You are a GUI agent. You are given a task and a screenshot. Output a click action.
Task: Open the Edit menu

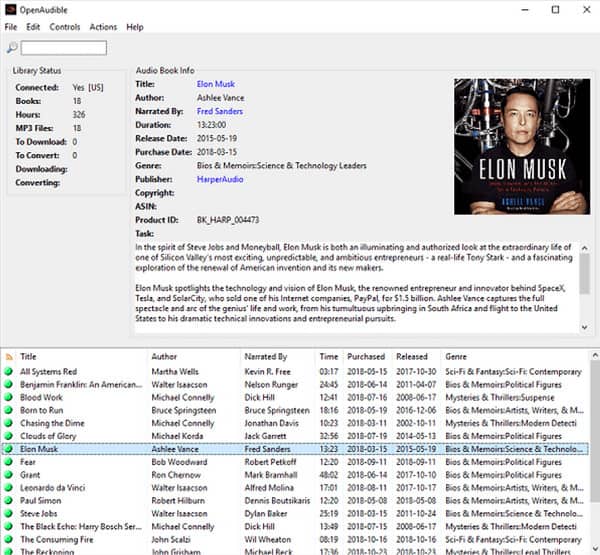pyautogui.click(x=33, y=27)
